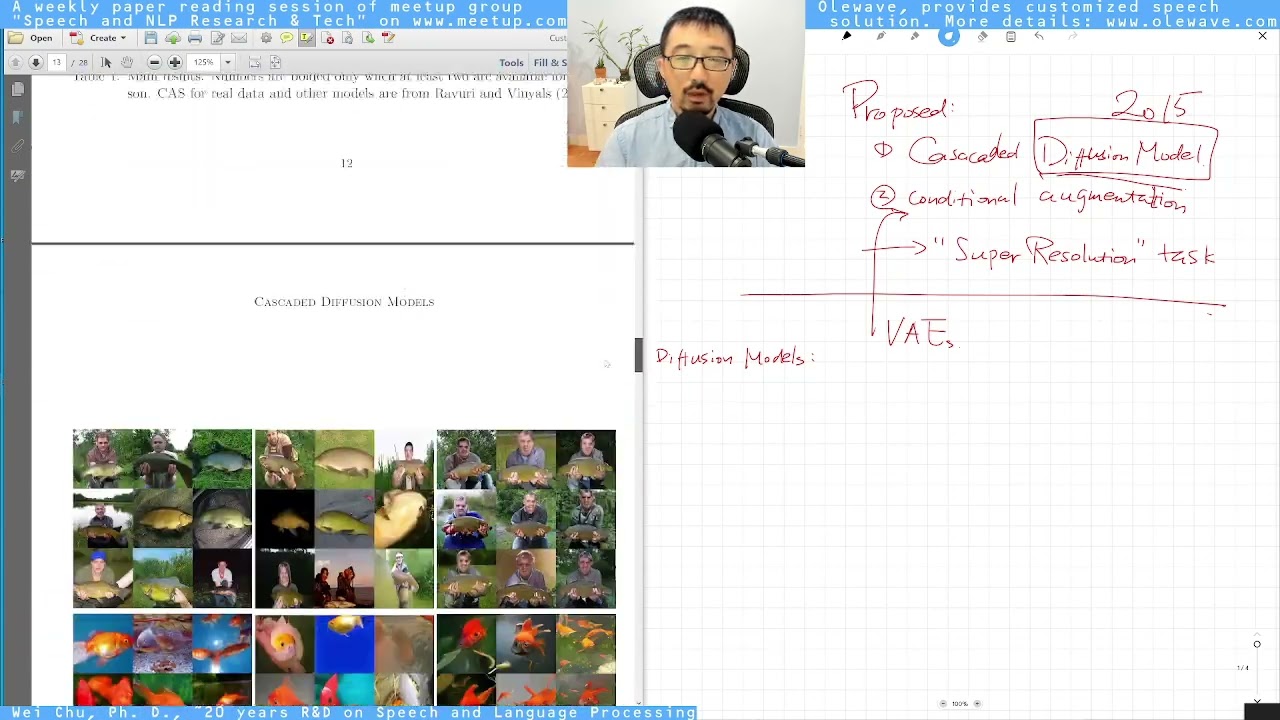
Task: Go to the next page with down arrow
Action: 35,62
